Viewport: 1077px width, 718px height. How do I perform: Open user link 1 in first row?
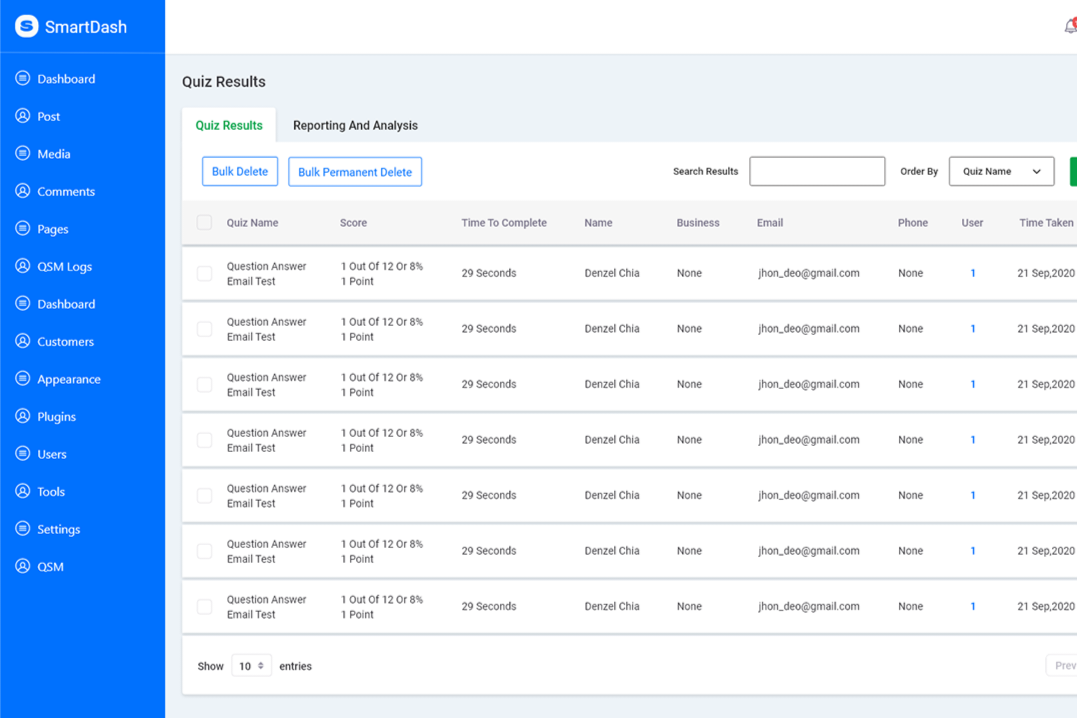pos(973,273)
